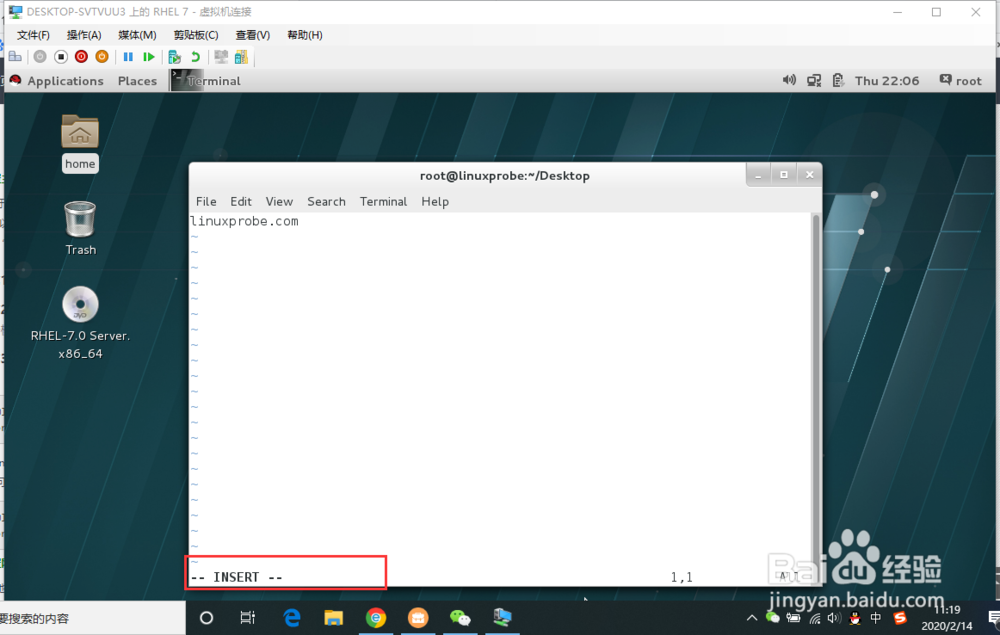
Task: Open the 帮助(H) help menu
Action: (306, 34)
